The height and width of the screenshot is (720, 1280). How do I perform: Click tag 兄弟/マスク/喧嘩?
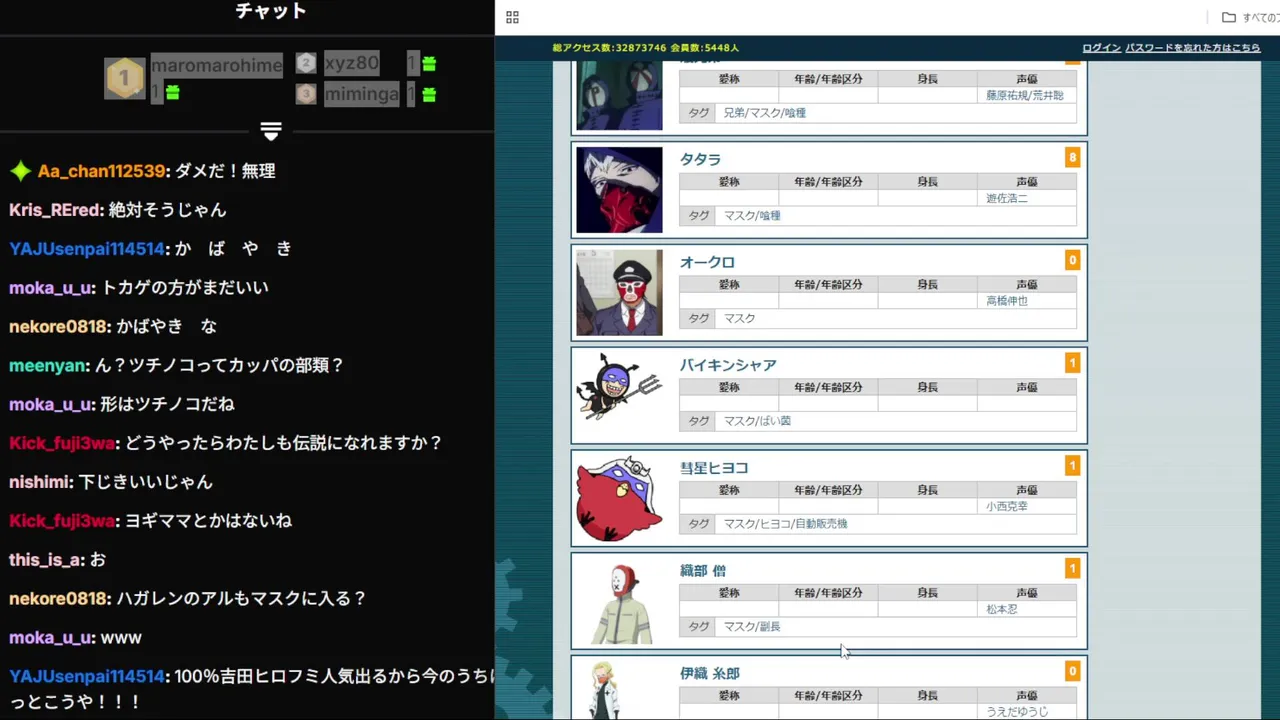764,113
